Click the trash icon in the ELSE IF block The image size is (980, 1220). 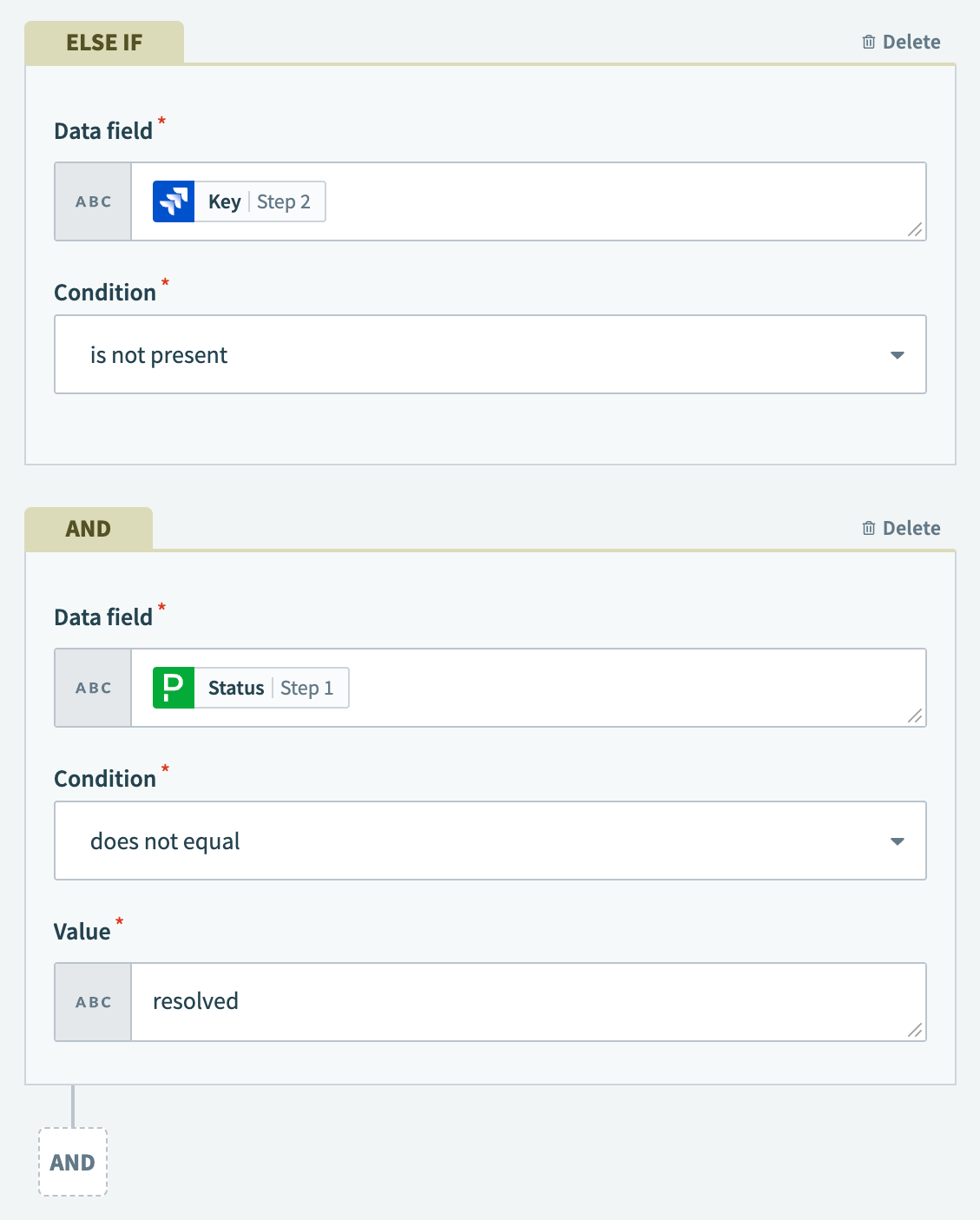point(868,41)
